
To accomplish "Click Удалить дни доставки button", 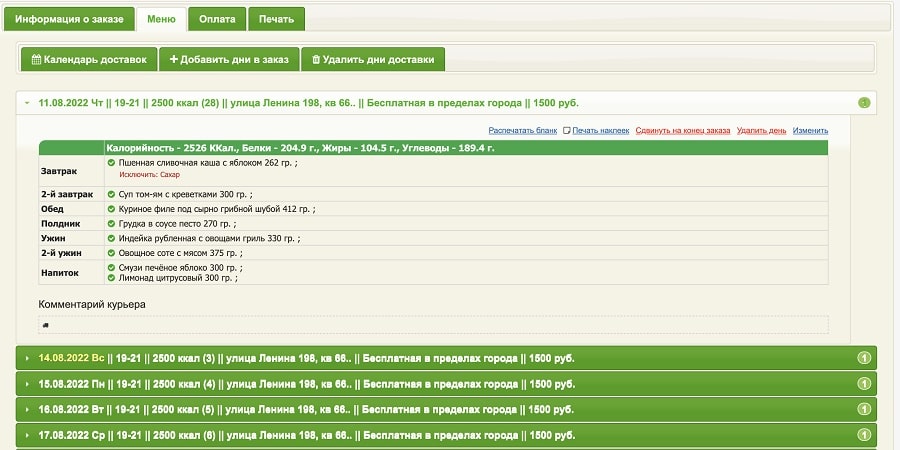I will coord(373,60).
